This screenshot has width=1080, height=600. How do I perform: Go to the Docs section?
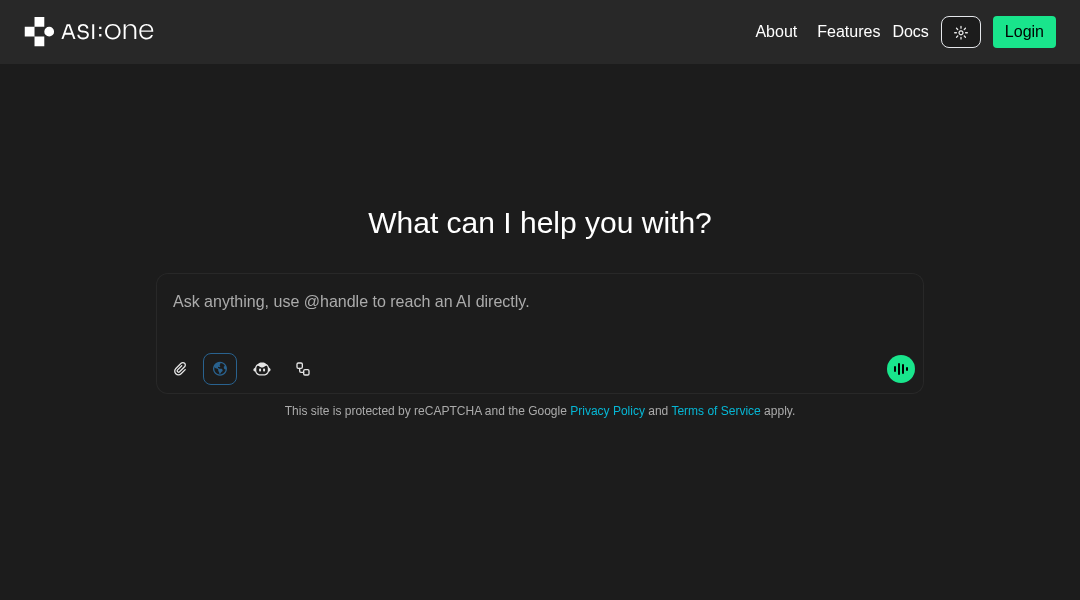point(910,32)
